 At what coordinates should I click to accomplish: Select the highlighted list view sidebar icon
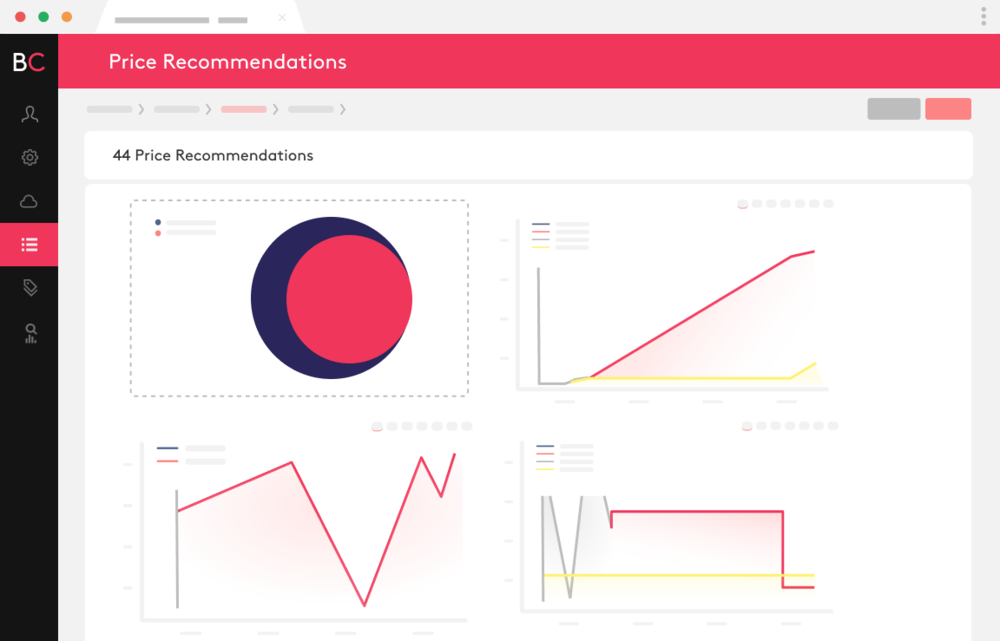pos(29,244)
